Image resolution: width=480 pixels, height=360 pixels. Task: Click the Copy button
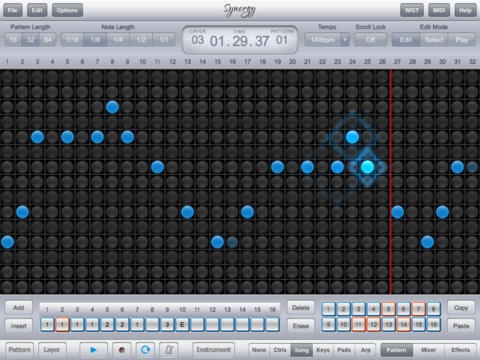coord(461,308)
